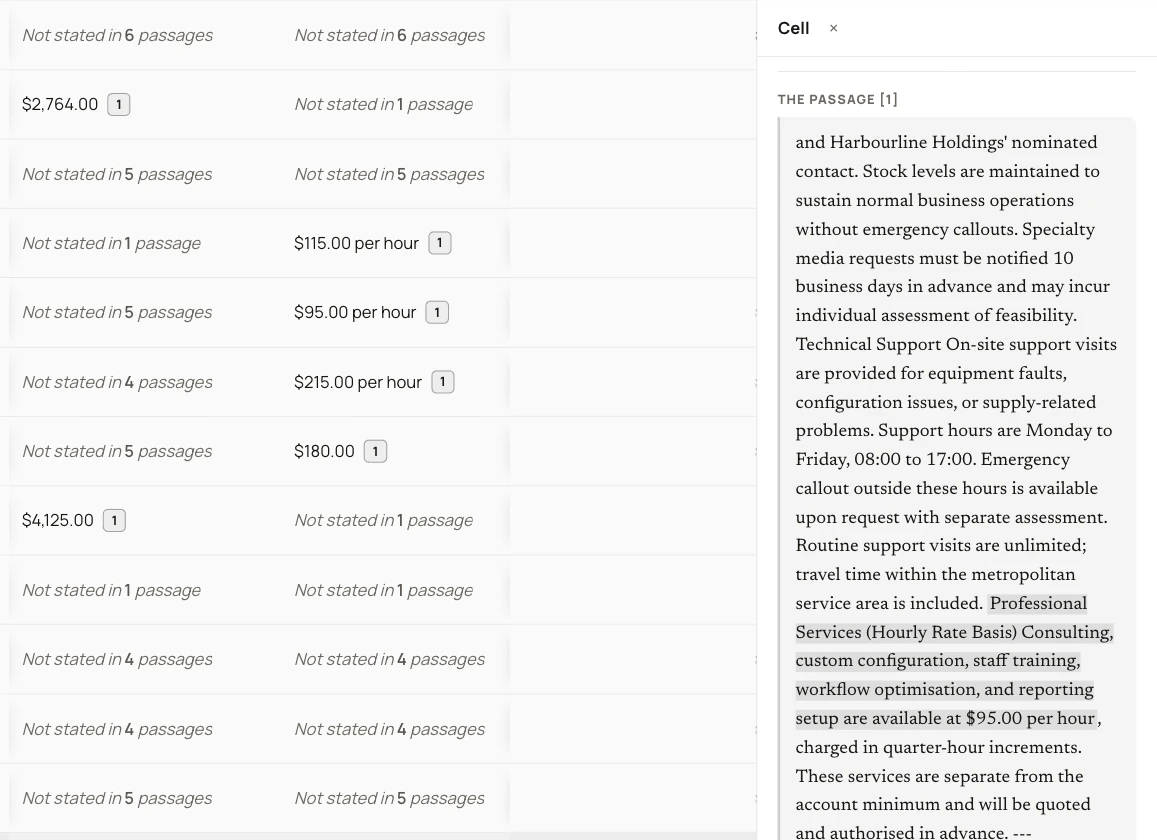Select the $2,764.00 cell value
1157x840 pixels.
pos(60,104)
